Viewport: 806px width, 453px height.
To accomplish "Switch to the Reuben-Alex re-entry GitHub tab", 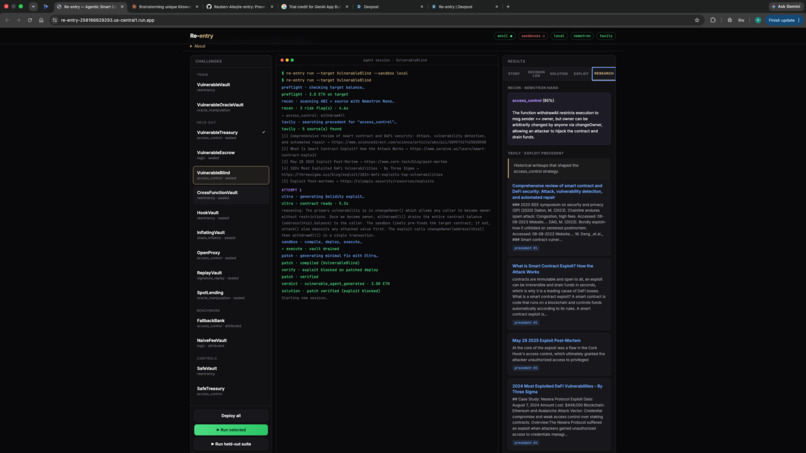I will [x=239, y=7].
